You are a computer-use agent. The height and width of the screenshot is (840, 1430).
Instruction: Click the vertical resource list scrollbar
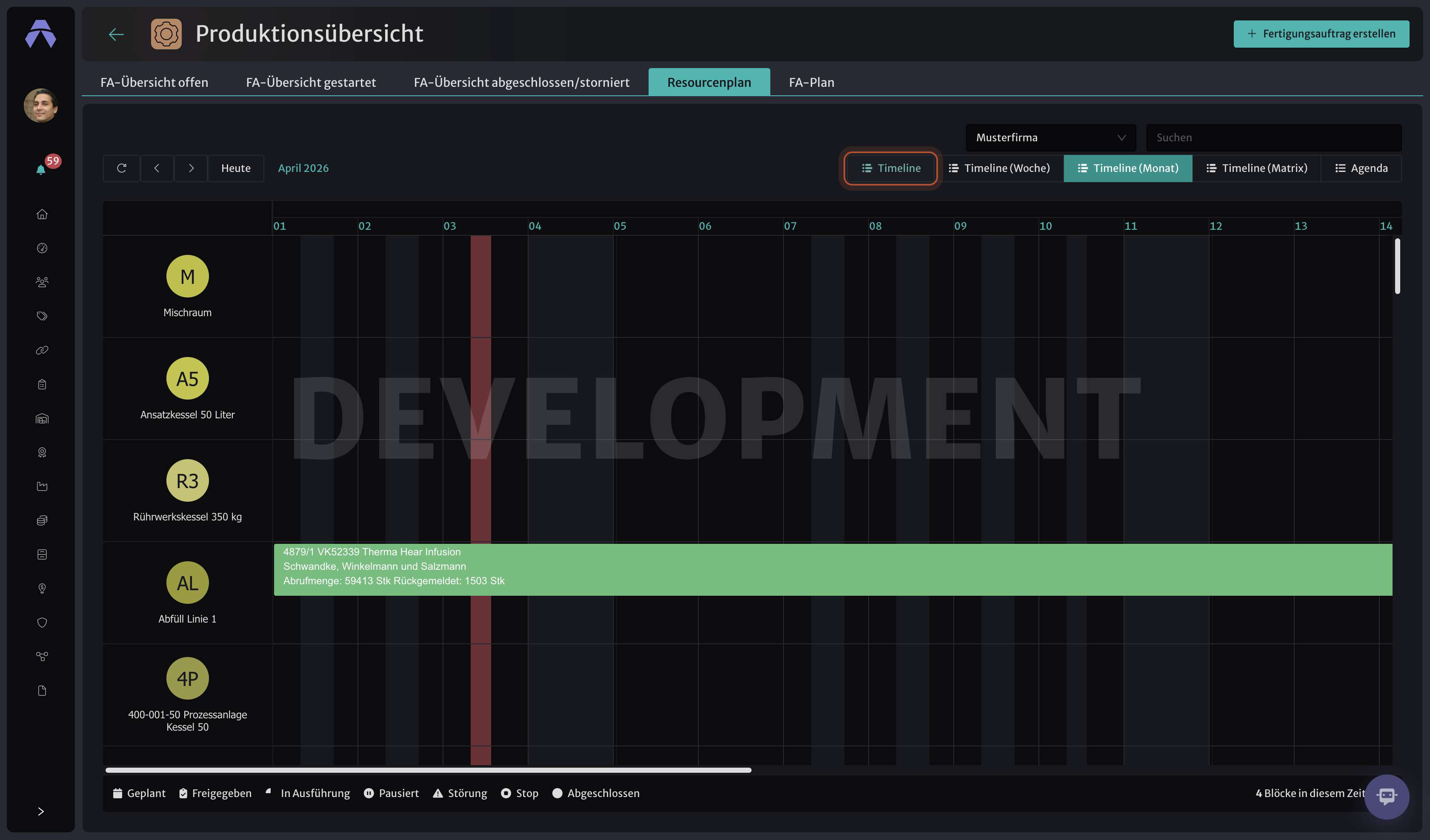1397,266
